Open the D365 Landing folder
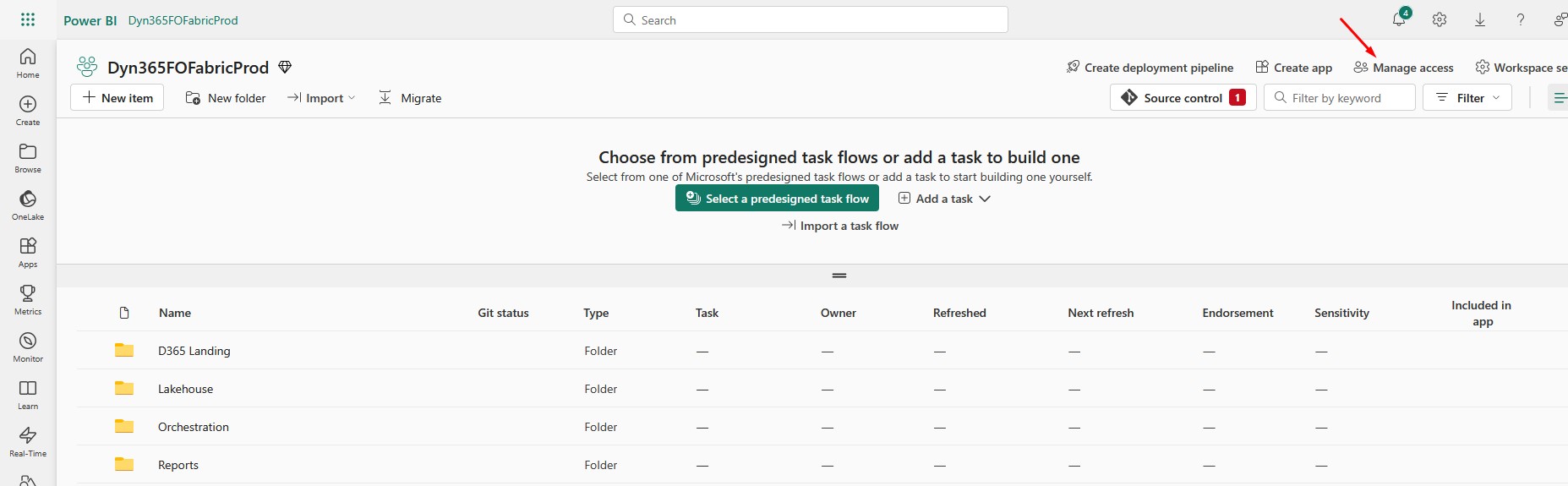Viewport: 1568px width, 486px height. click(194, 351)
